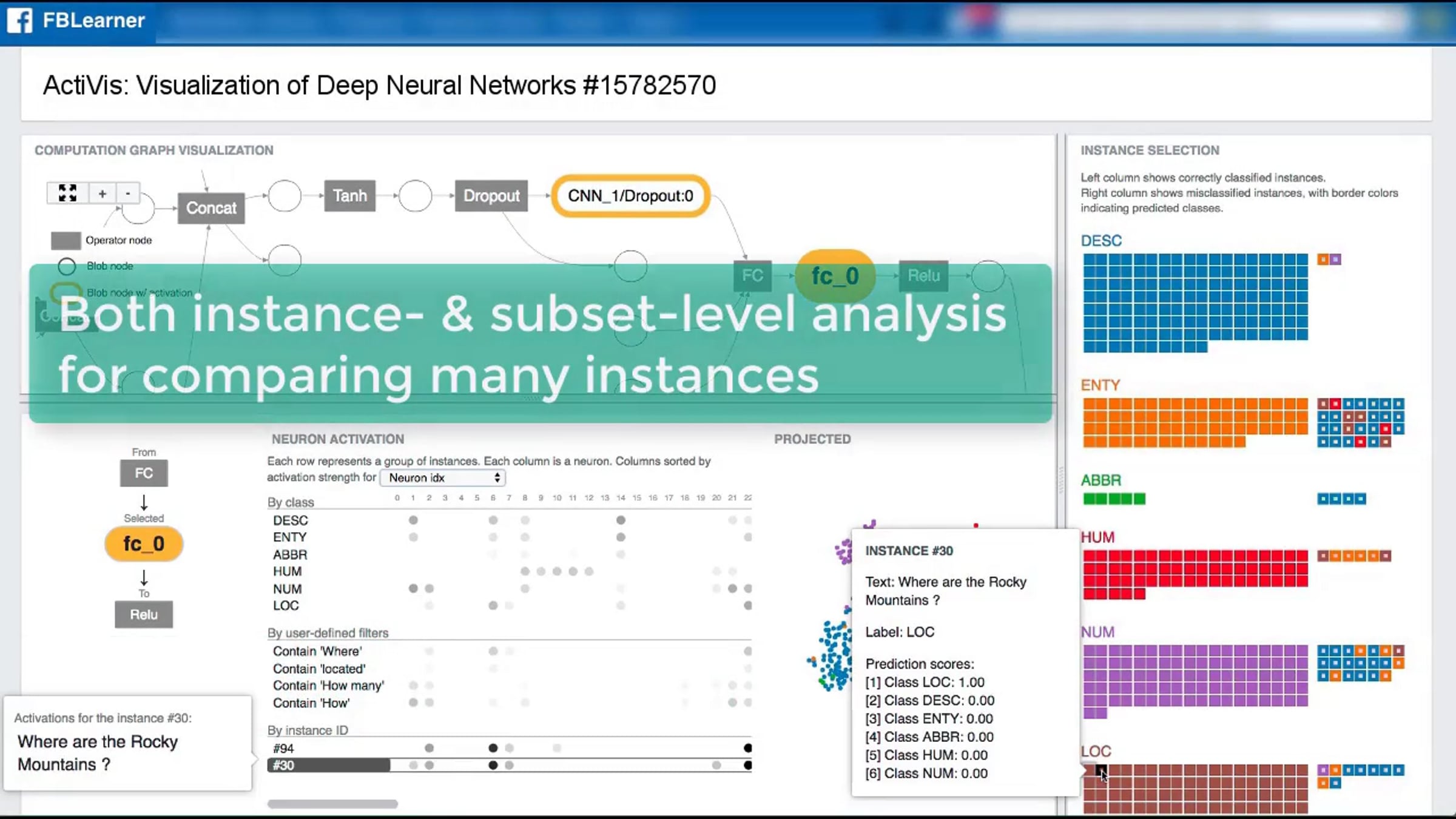Fit the graph with the expand icon
Screen dimensions: 1456x819
click(67, 193)
